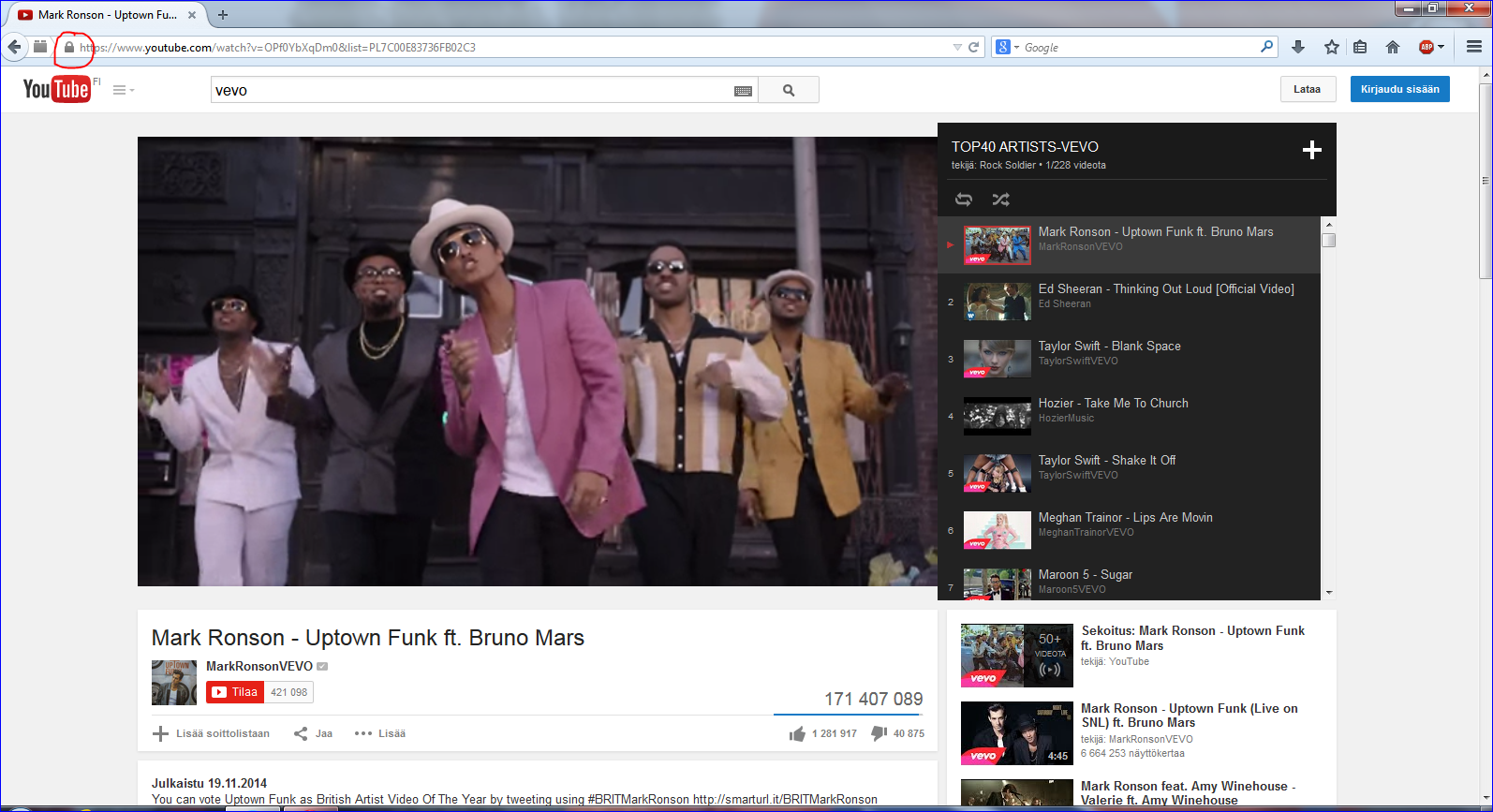The height and width of the screenshot is (812, 1493).
Task: Go back with the browser Back arrow
Action: click(14, 47)
